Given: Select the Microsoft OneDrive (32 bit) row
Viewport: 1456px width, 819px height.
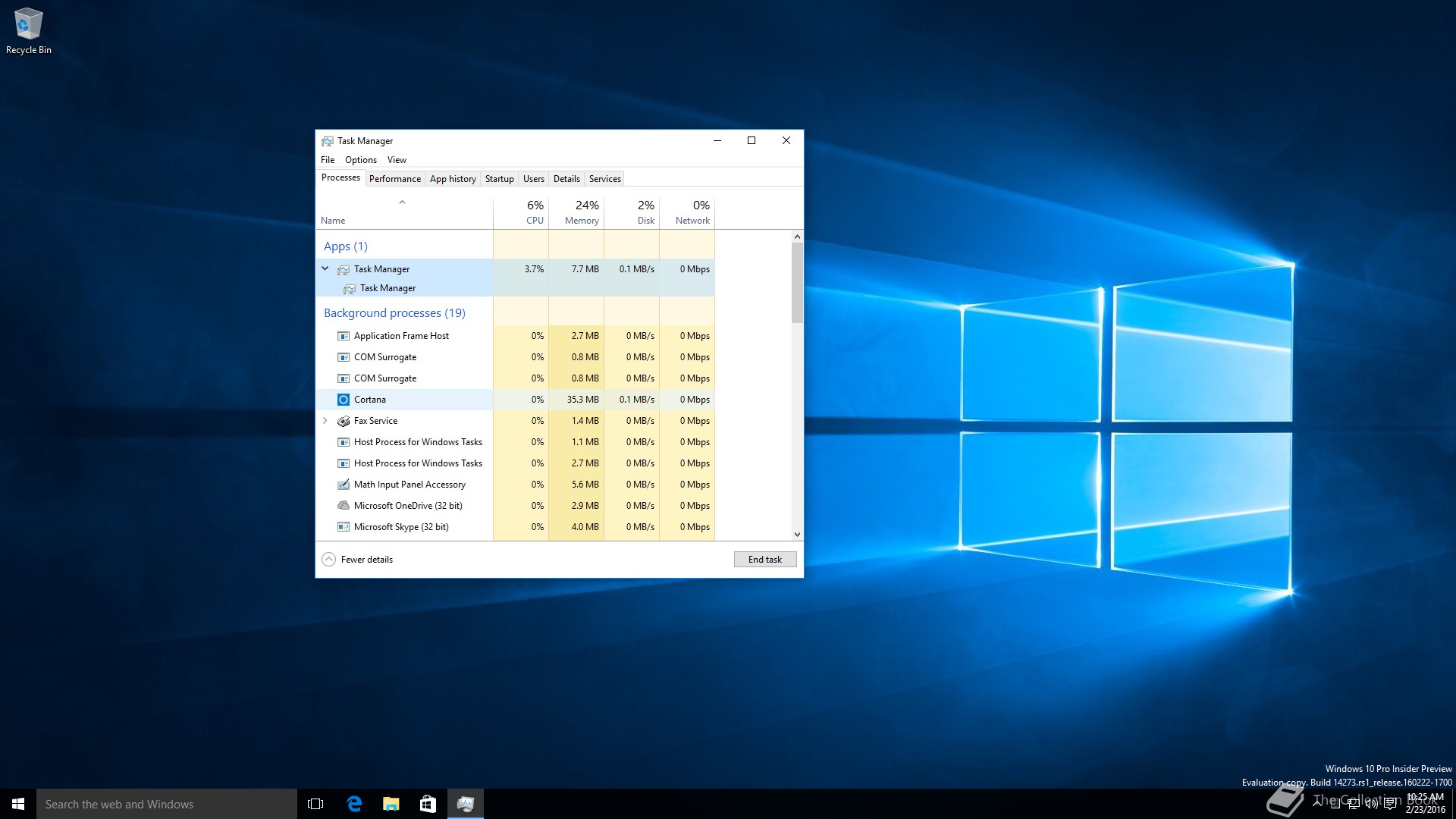Looking at the screenshot, I should tap(516, 506).
